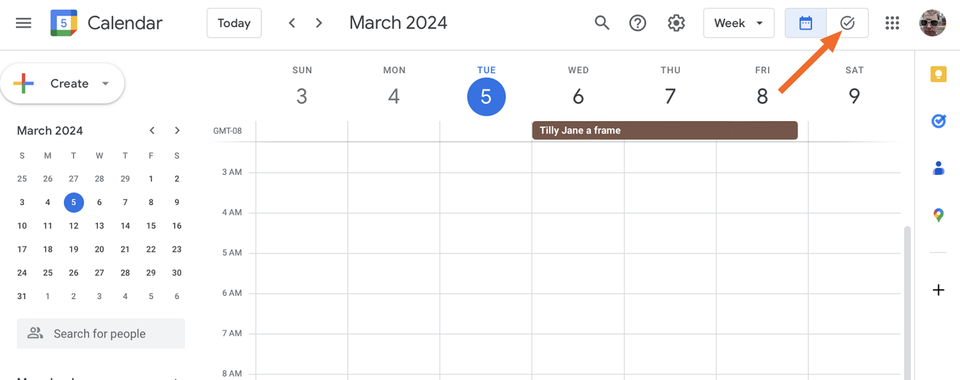Show next month in mini calendar

point(177,130)
